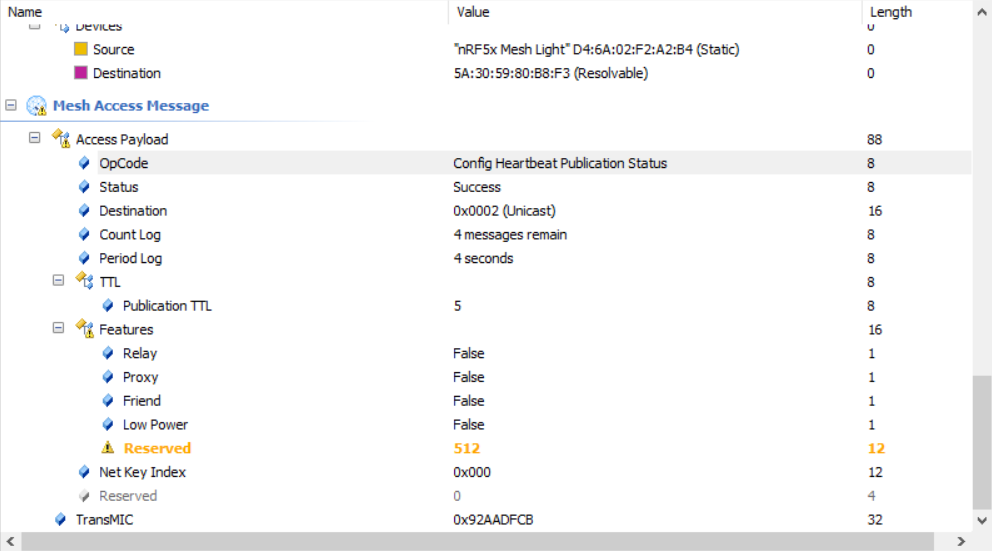Click the yellow Source device swatch
The image size is (992, 551).
click(x=81, y=49)
